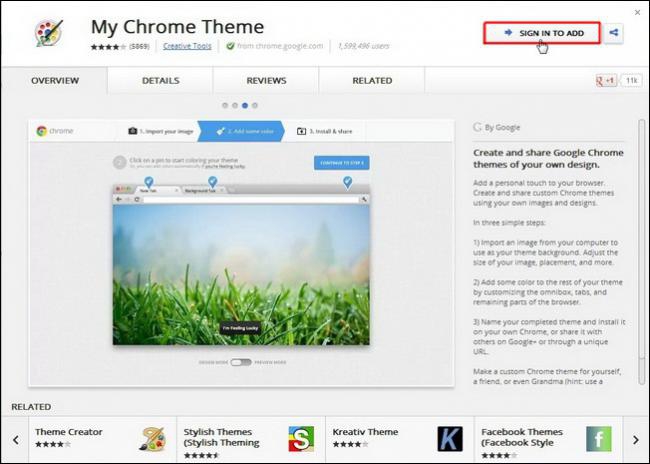
Task: Click the I'm Feeling Lucky button
Action: pyautogui.click(x=240, y=328)
